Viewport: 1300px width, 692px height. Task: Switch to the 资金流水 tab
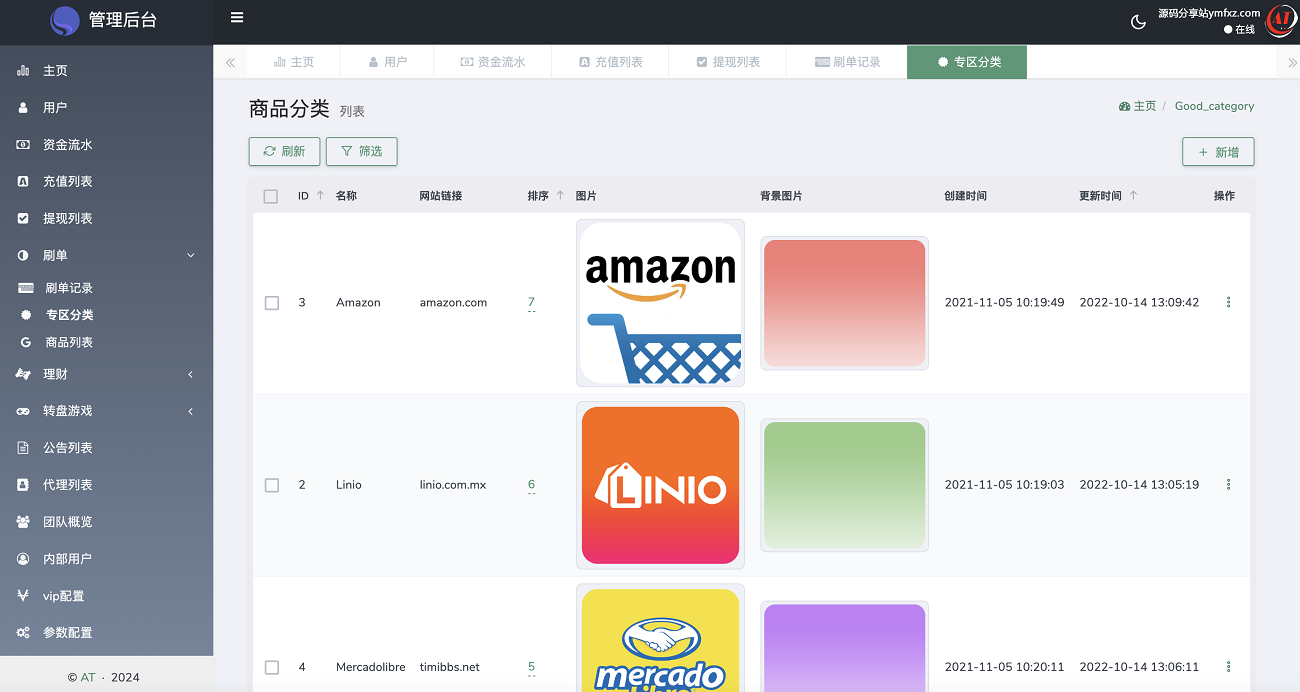(492, 62)
